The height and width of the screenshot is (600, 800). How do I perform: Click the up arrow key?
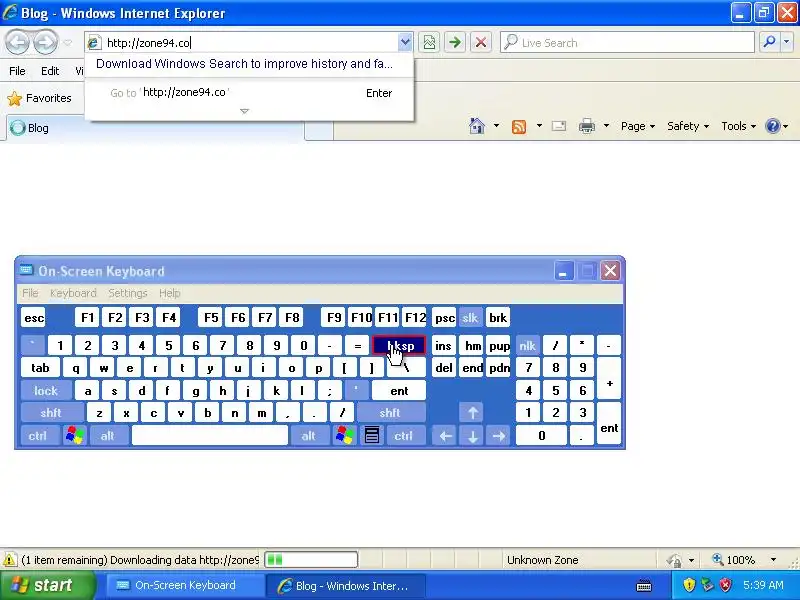472,413
